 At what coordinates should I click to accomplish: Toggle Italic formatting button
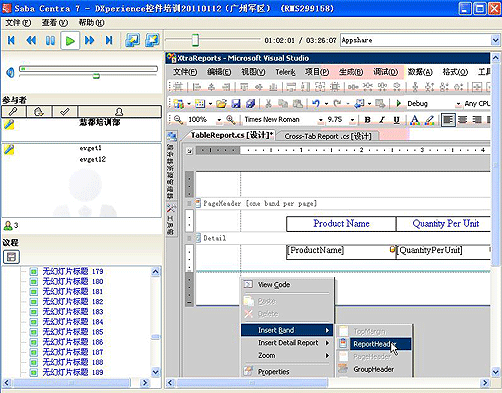(x=382, y=120)
